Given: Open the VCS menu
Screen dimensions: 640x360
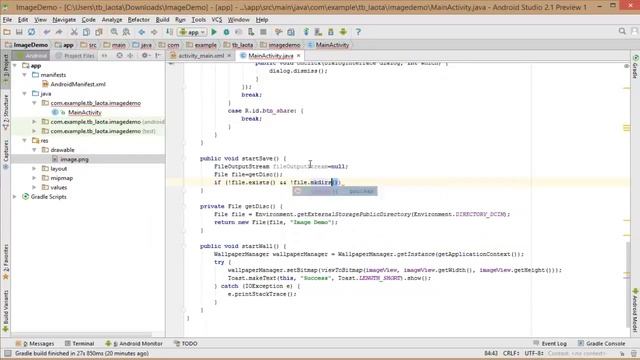Looking at the screenshot, I should coord(217,20).
